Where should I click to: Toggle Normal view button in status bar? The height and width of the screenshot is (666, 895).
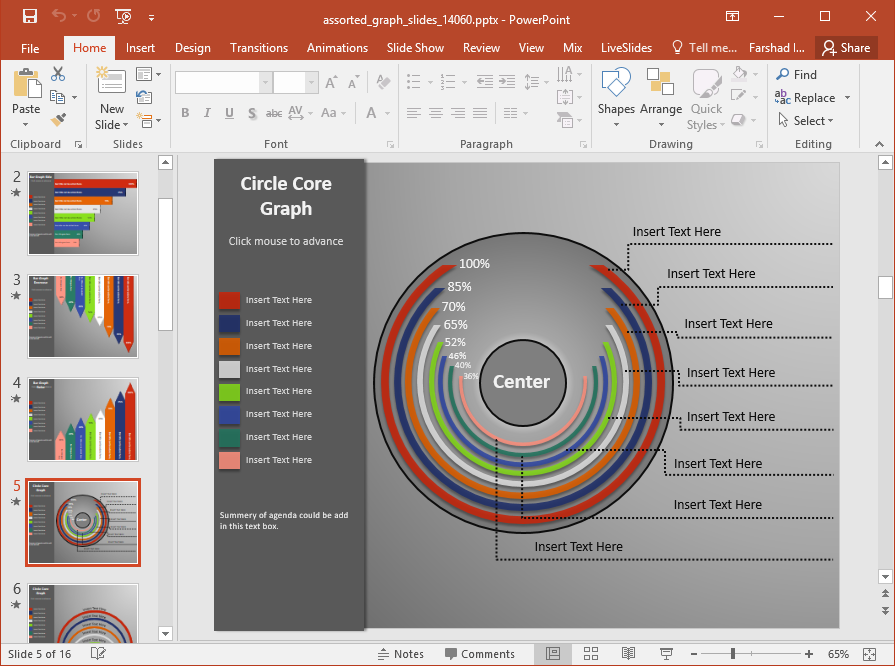[553, 654]
